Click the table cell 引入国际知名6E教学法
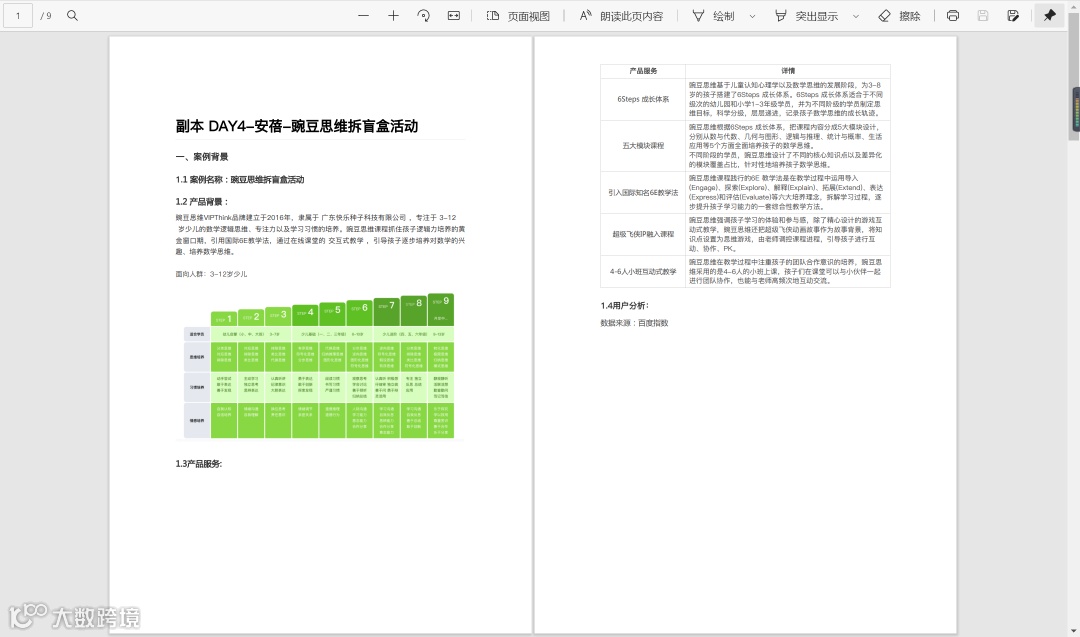The width and height of the screenshot is (1080, 637). tap(643, 193)
